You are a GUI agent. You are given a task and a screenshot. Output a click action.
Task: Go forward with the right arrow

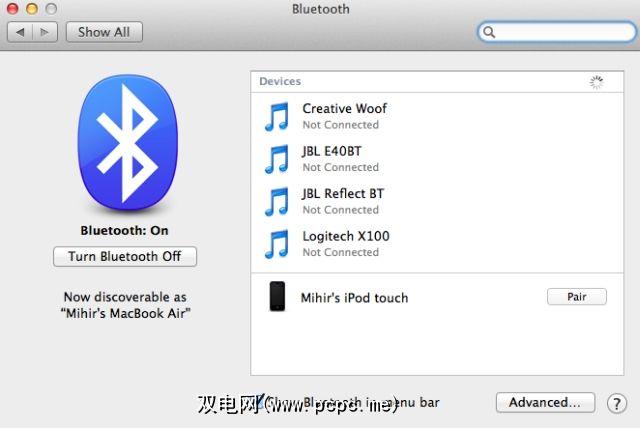(46, 32)
